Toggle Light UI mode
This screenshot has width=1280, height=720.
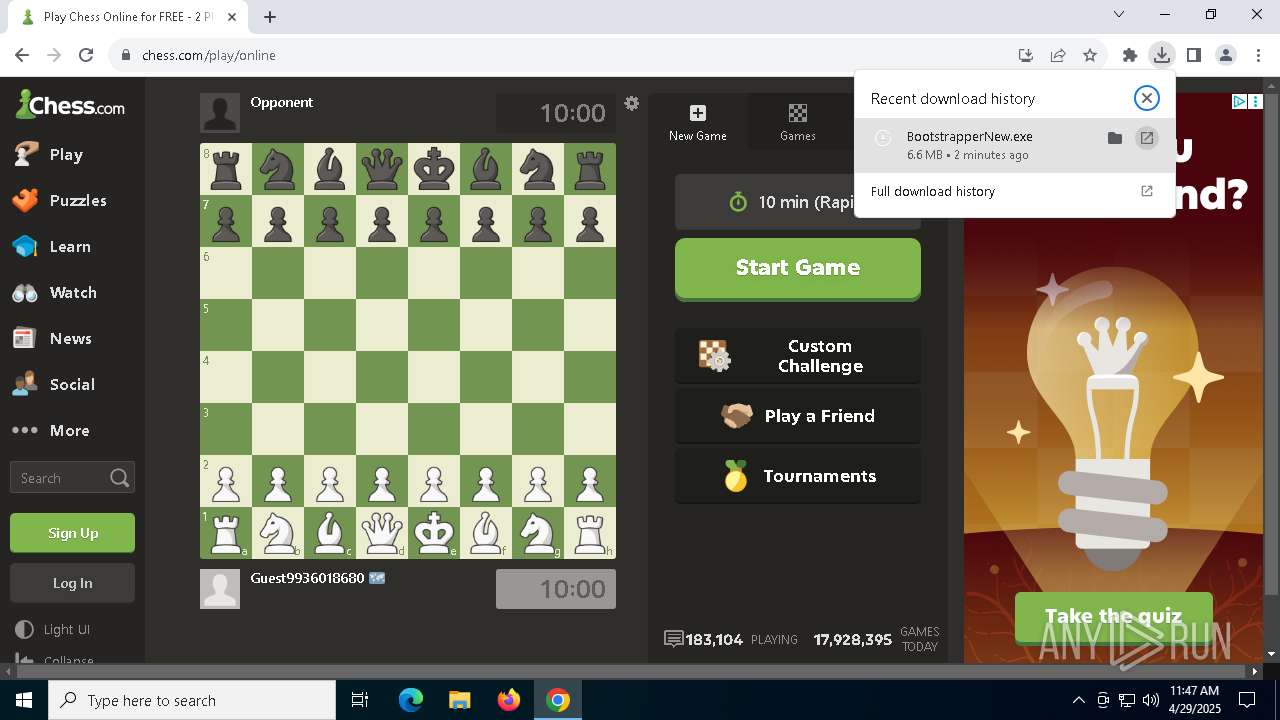coord(66,629)
